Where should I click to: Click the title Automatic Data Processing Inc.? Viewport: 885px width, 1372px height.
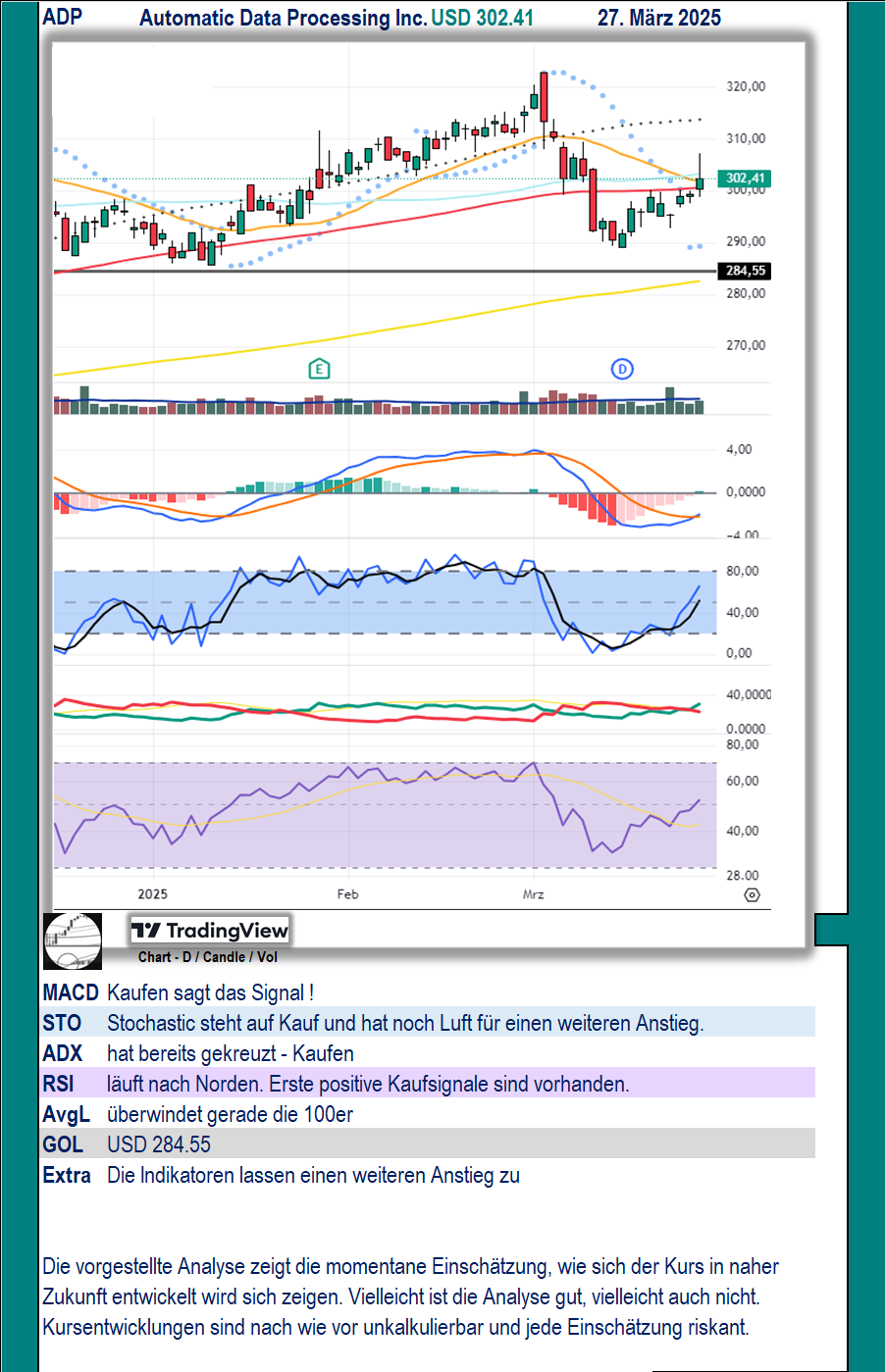pyautogui.click(x=283, y=18)
